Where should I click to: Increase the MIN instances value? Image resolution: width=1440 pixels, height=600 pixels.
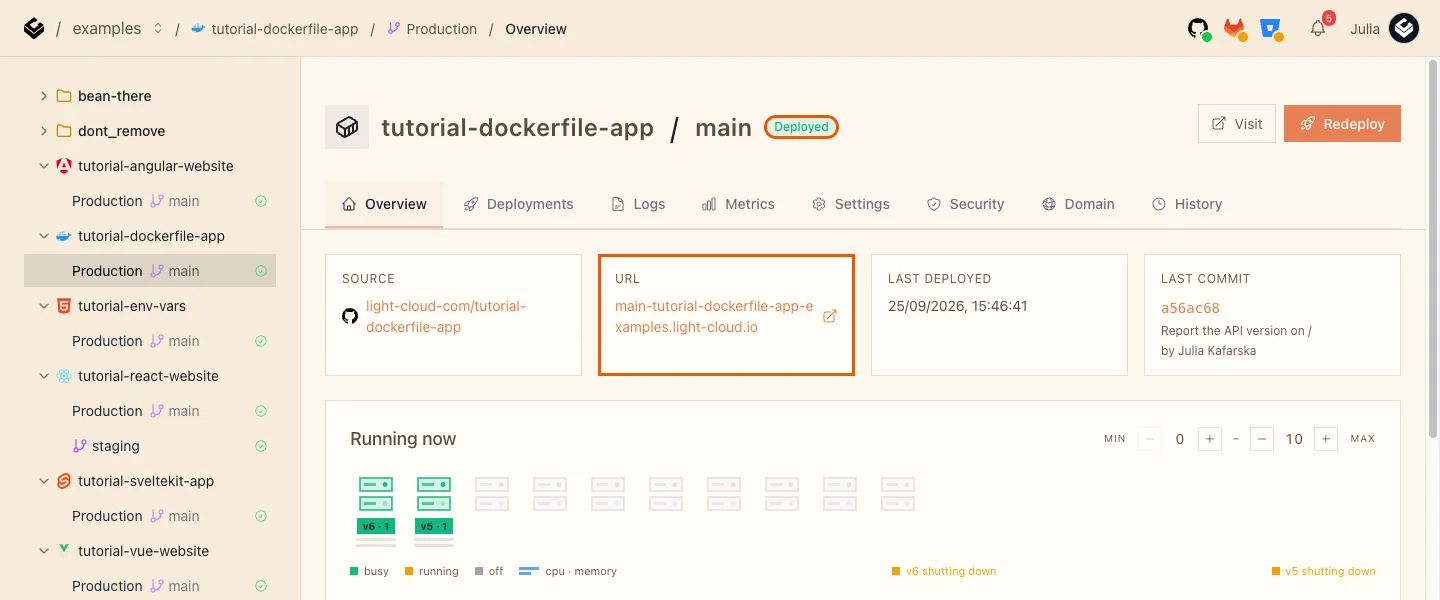1210,439
